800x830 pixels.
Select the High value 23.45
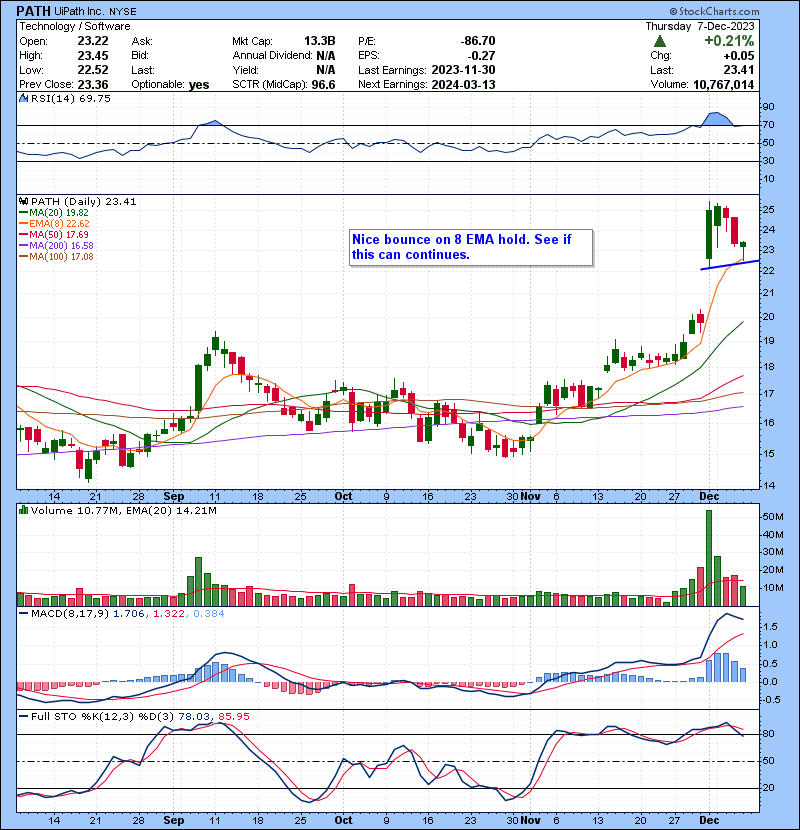coord(93,56)
